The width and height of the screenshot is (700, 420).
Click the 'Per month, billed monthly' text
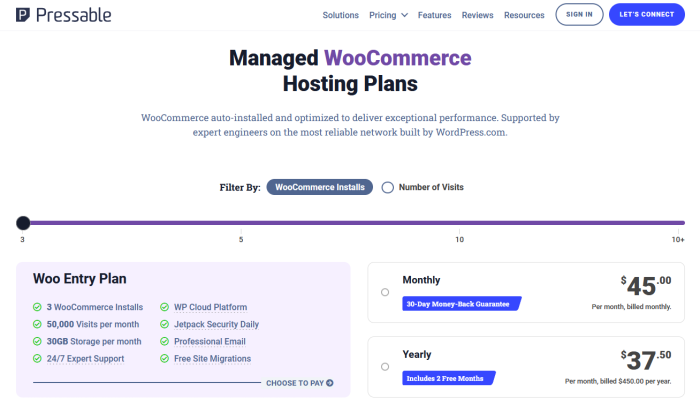(631, 307)
